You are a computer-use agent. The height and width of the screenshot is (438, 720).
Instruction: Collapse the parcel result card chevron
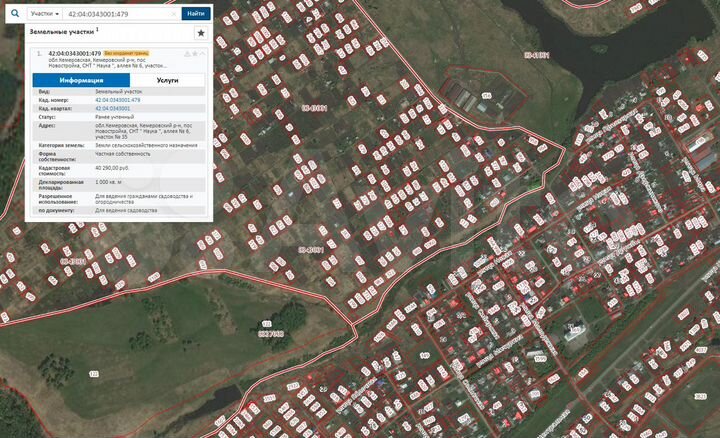203,52
